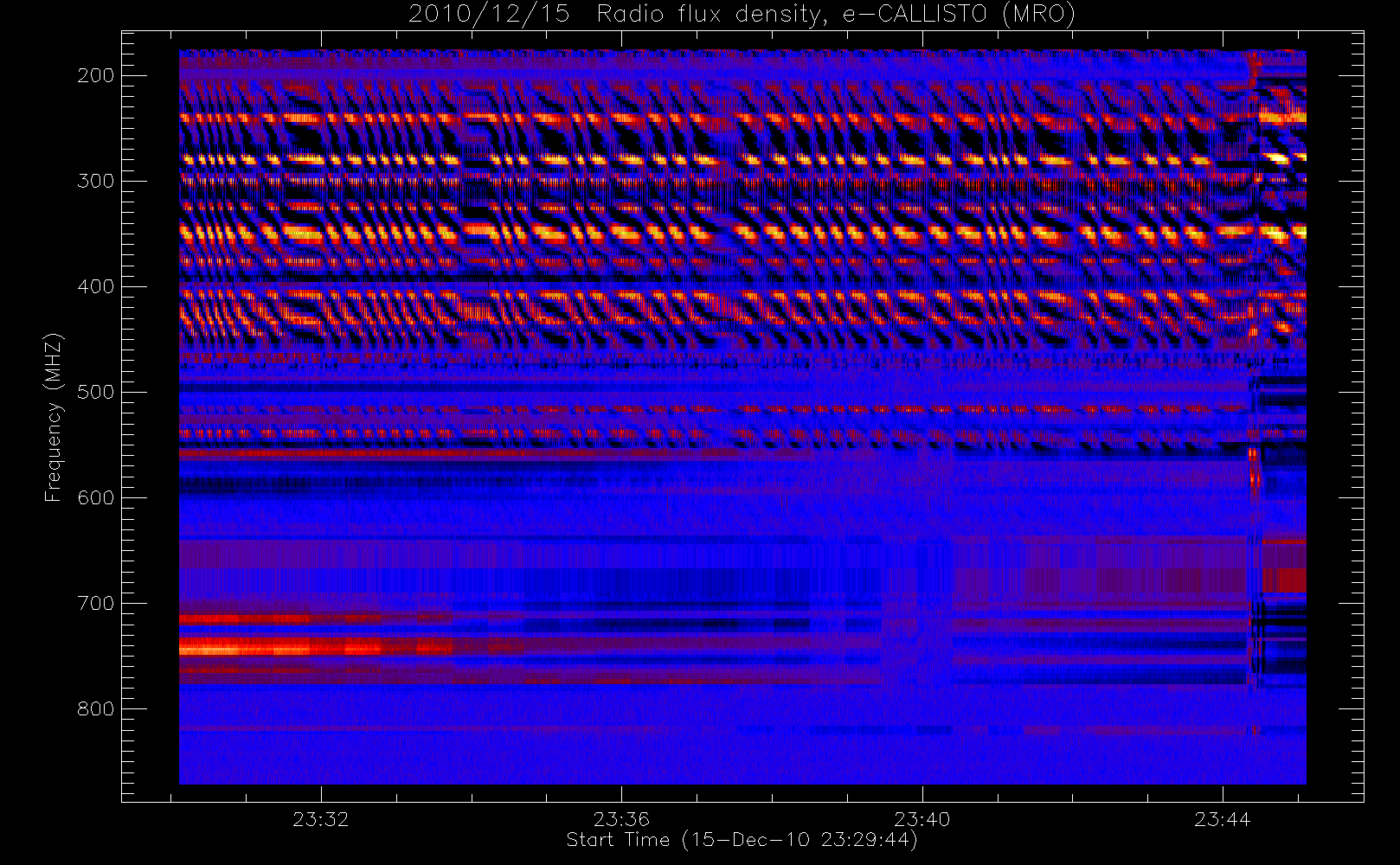The width and height of the screenshot is (1400, 865).
Task: Click the 23:40 time tick label
Action: [922, 819]
